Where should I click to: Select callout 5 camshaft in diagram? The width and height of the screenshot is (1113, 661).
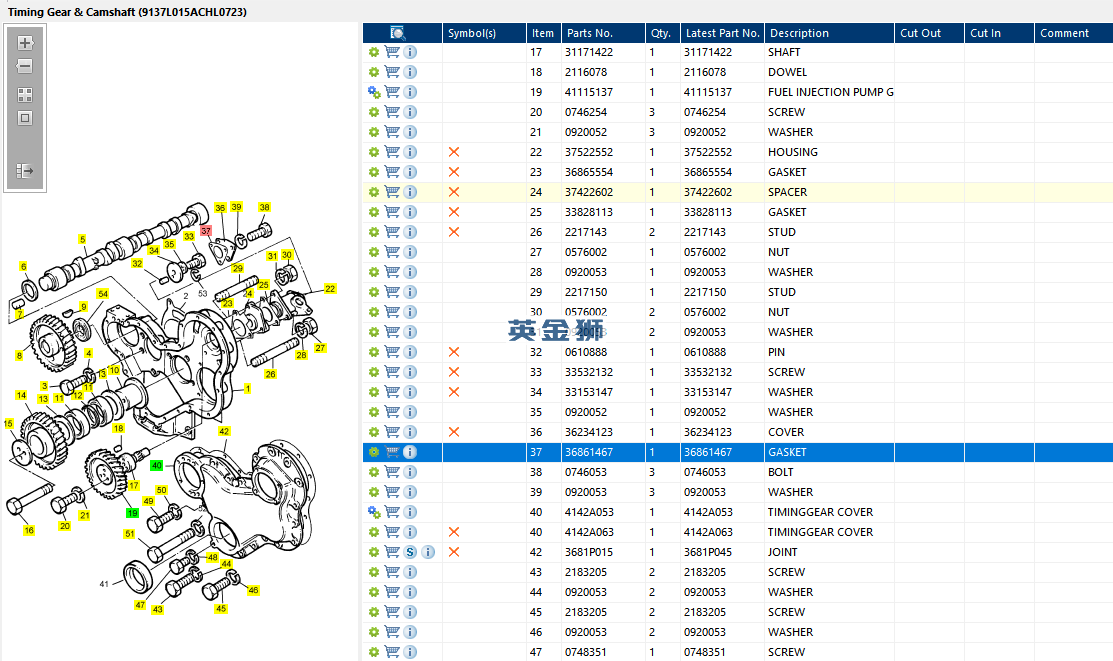[x=82, y=239]
